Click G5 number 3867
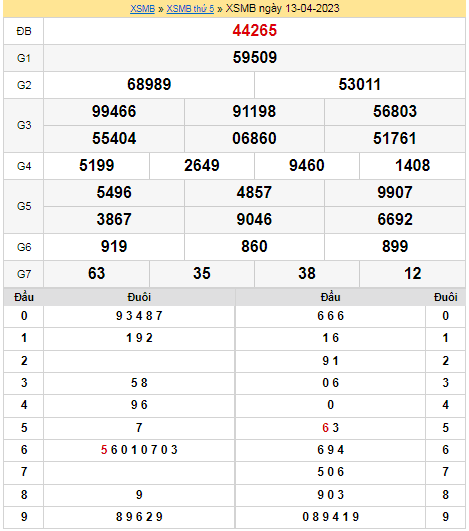Screen dimensions: 469x531 114,219
